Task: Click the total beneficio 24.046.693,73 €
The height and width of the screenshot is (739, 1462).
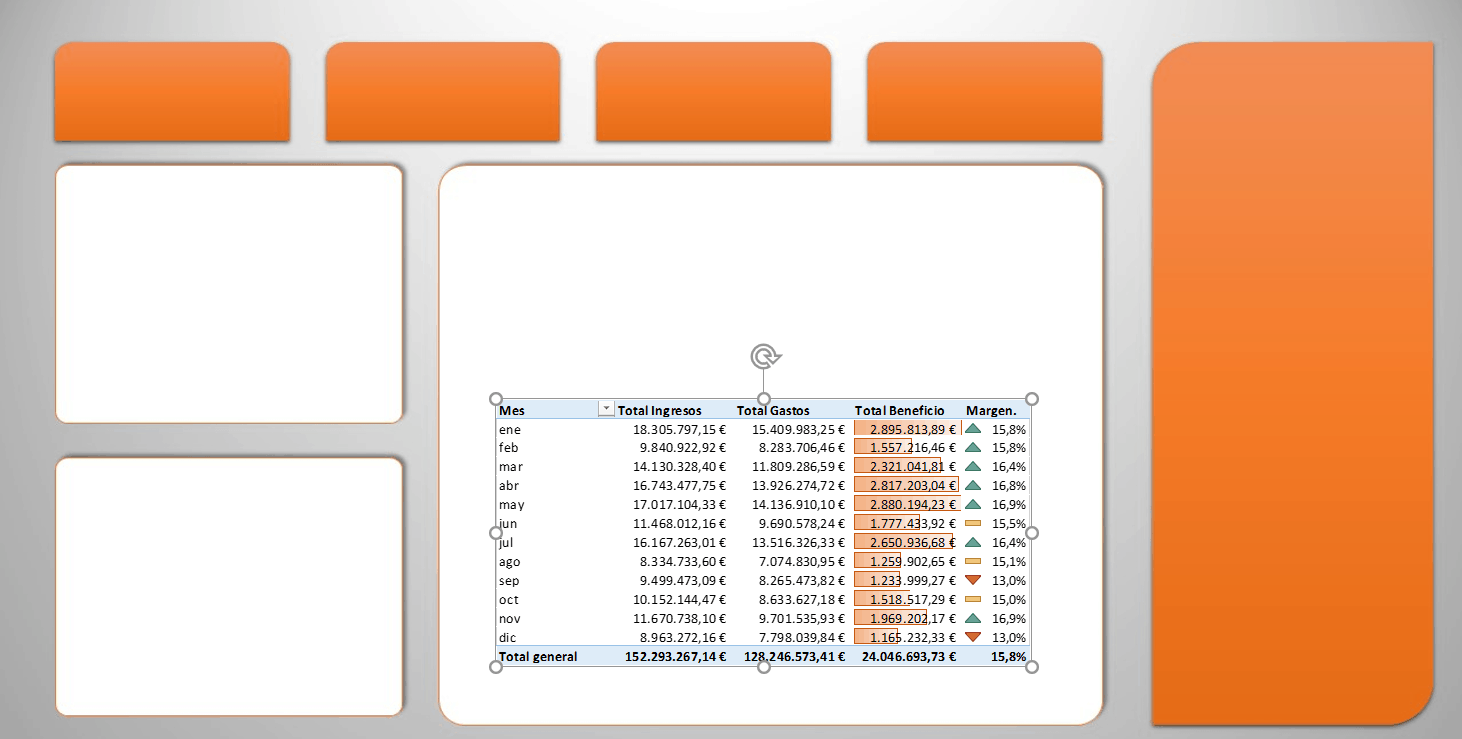Action: click(x=908, y=657)
